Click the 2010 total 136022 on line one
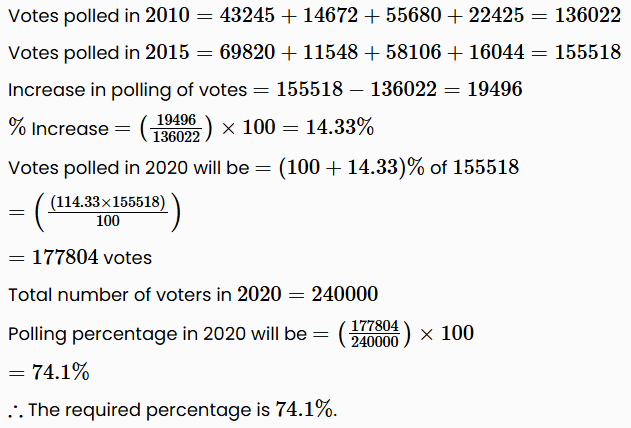 tap(589, 17)
